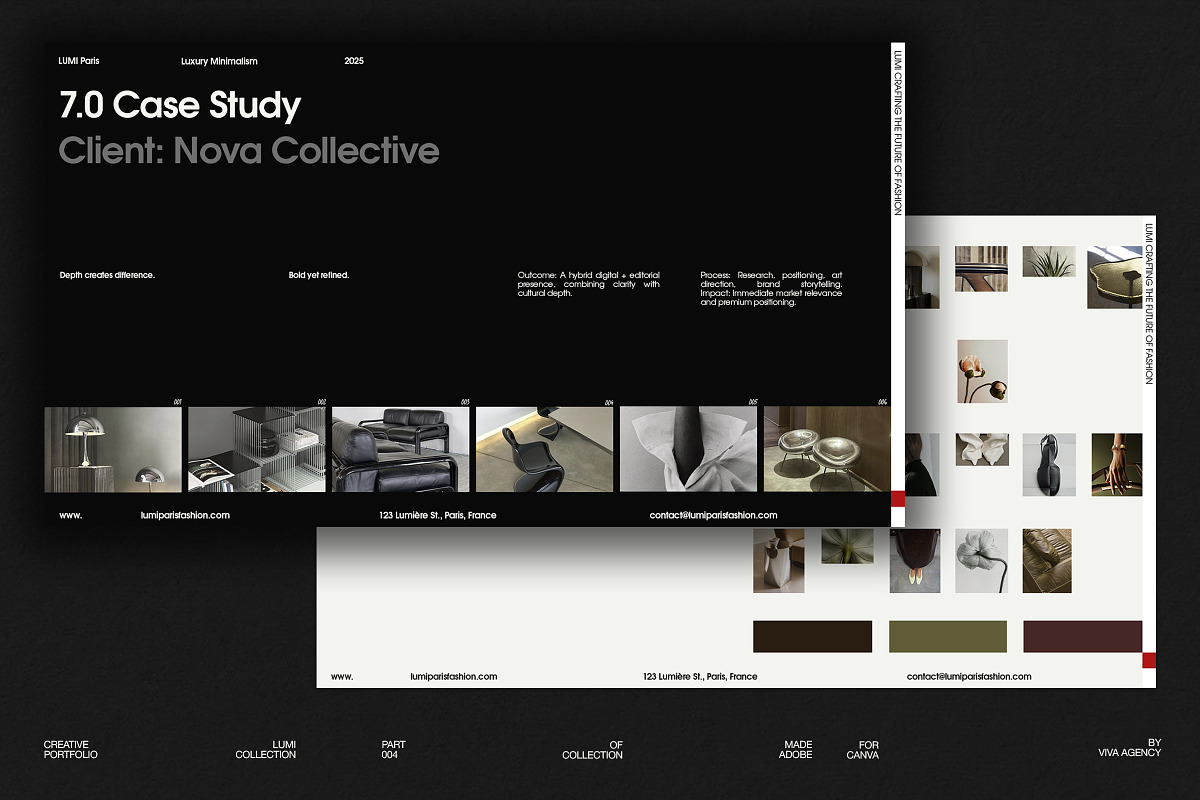Select the white poppy flower photo

[981, 561]
